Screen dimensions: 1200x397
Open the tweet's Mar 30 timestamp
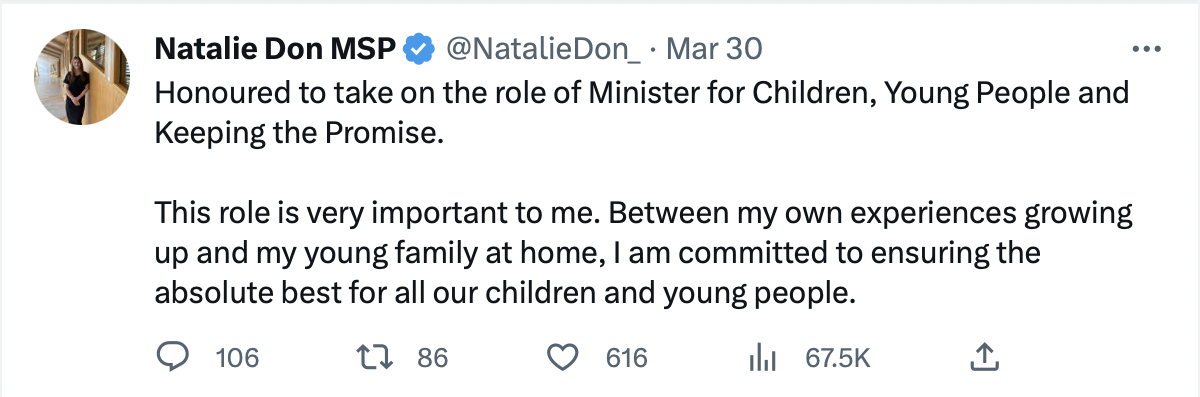[x=714, y=48]
